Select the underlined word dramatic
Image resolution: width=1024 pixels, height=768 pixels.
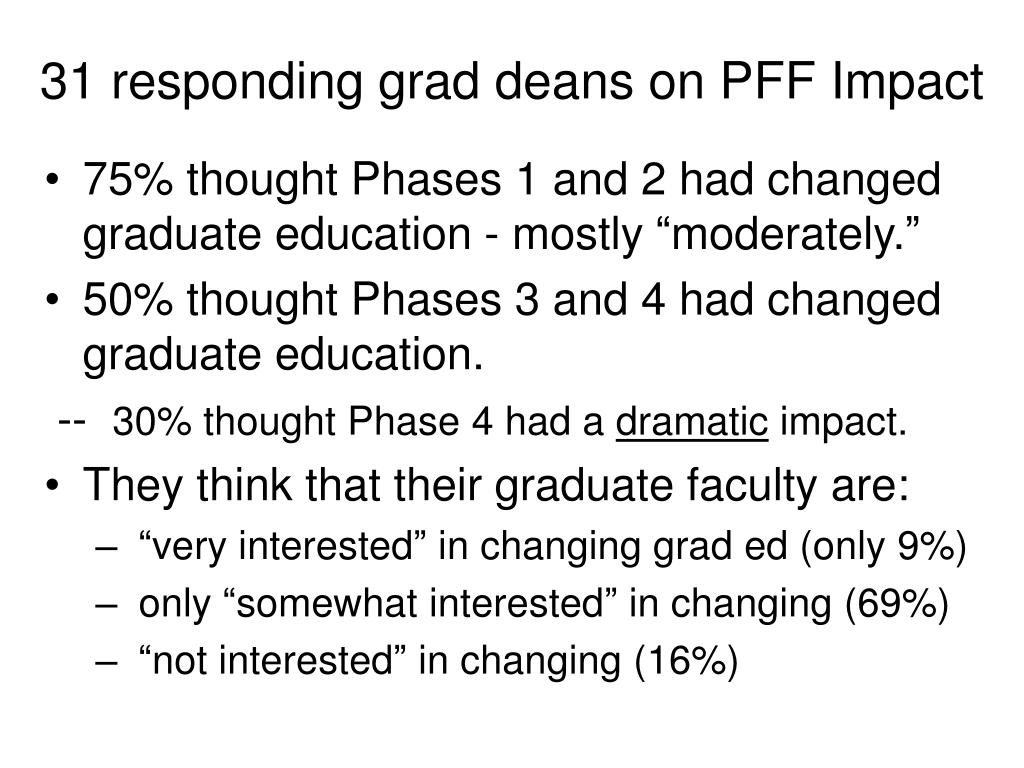point(692,421)
